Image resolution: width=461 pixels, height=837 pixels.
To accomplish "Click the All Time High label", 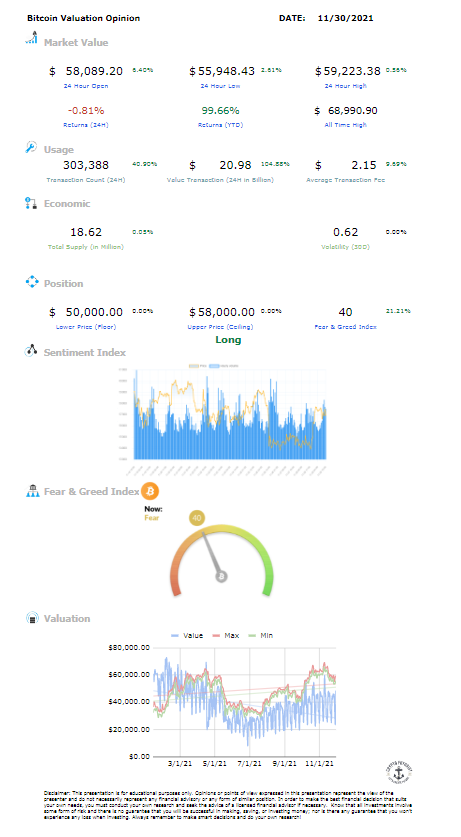I will pyautogui.click(x=346, y=125).
